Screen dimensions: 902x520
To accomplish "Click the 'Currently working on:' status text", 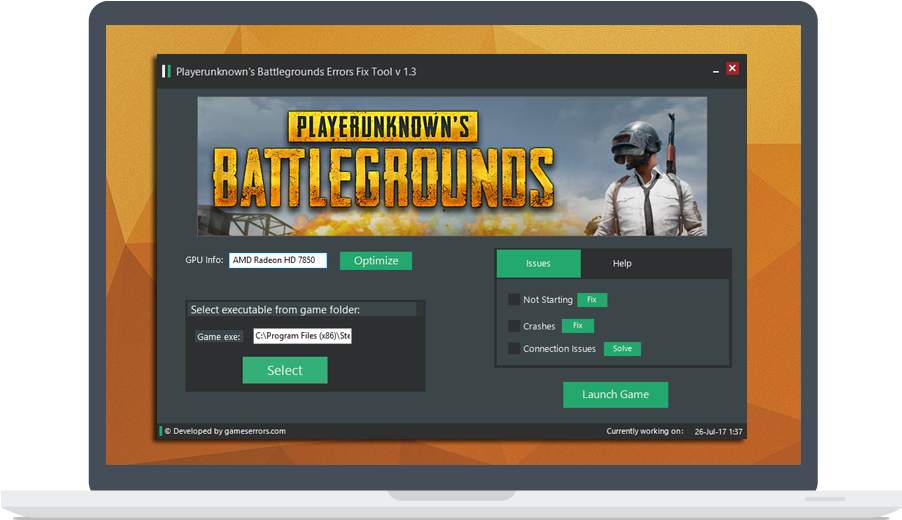I will 645,431.
